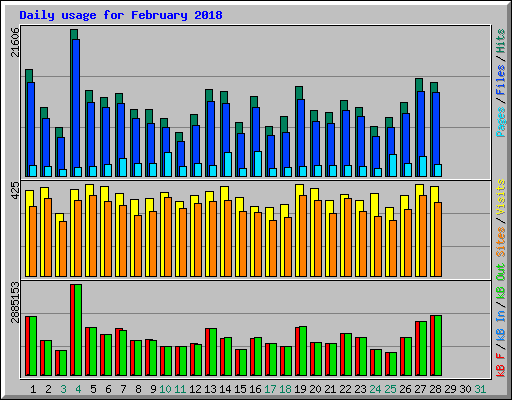Click the 'kB In' legend label
Viewport: 512px width, 400px height.
[501, 327]
